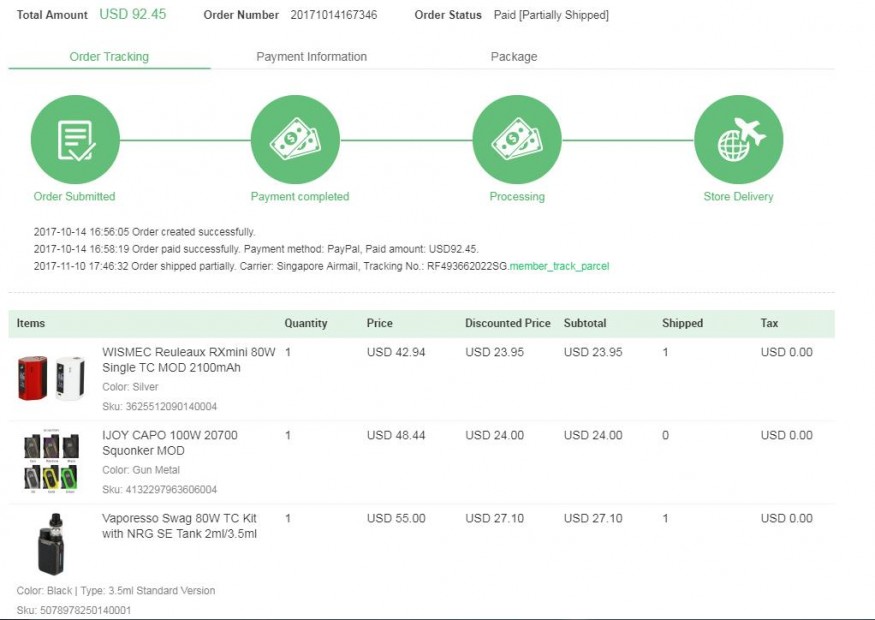Viewport: 875px width, 620px height.
Task: Switch to the Payment Information tab
Action: (x=311, y=57)
